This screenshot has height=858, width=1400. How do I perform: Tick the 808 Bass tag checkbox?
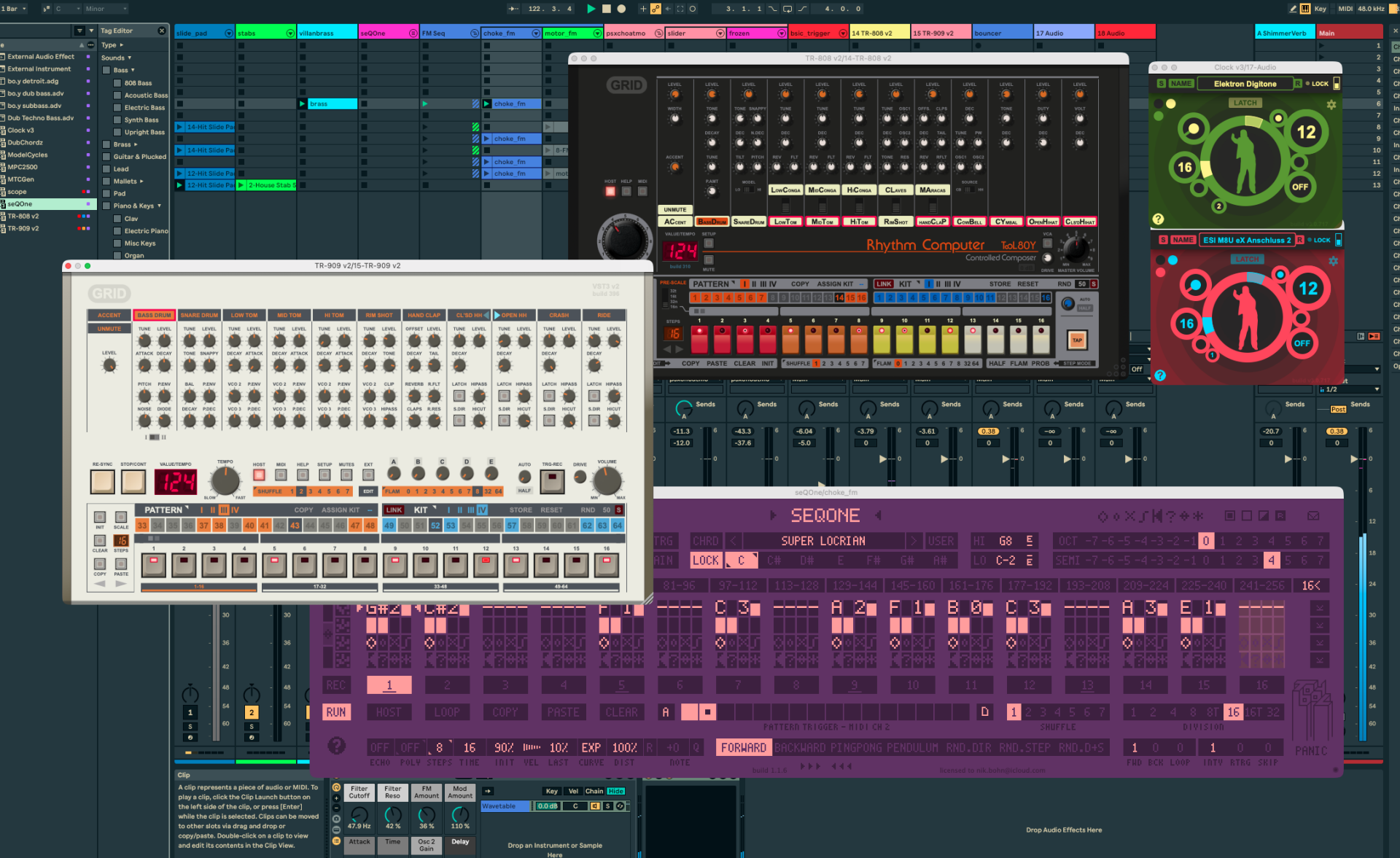(x=117, y=83)
